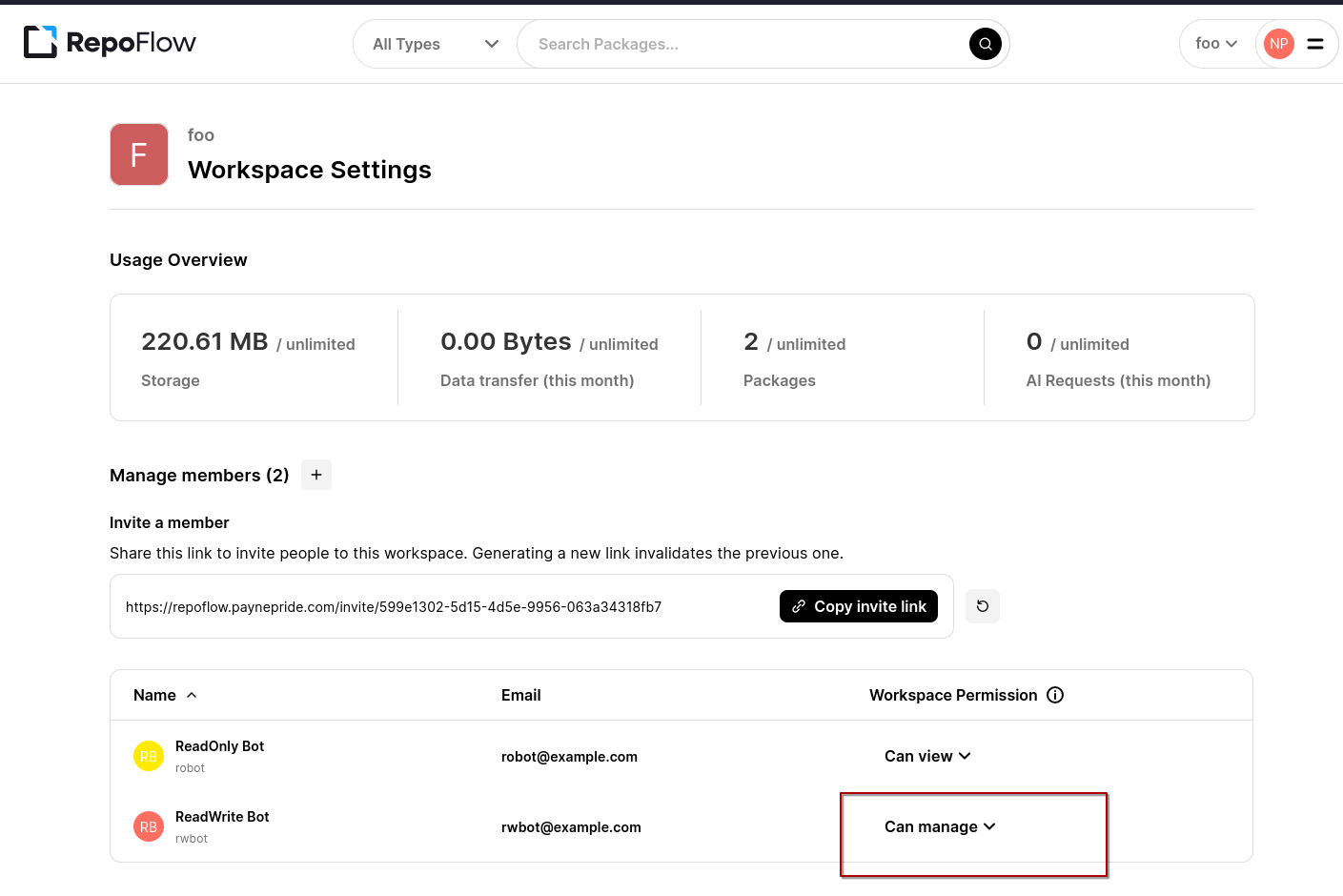Image resolution: width=1343 pixels, height=896 pixels.
Task: Open the All Types filter dropdown
Action: pos(435,44)
